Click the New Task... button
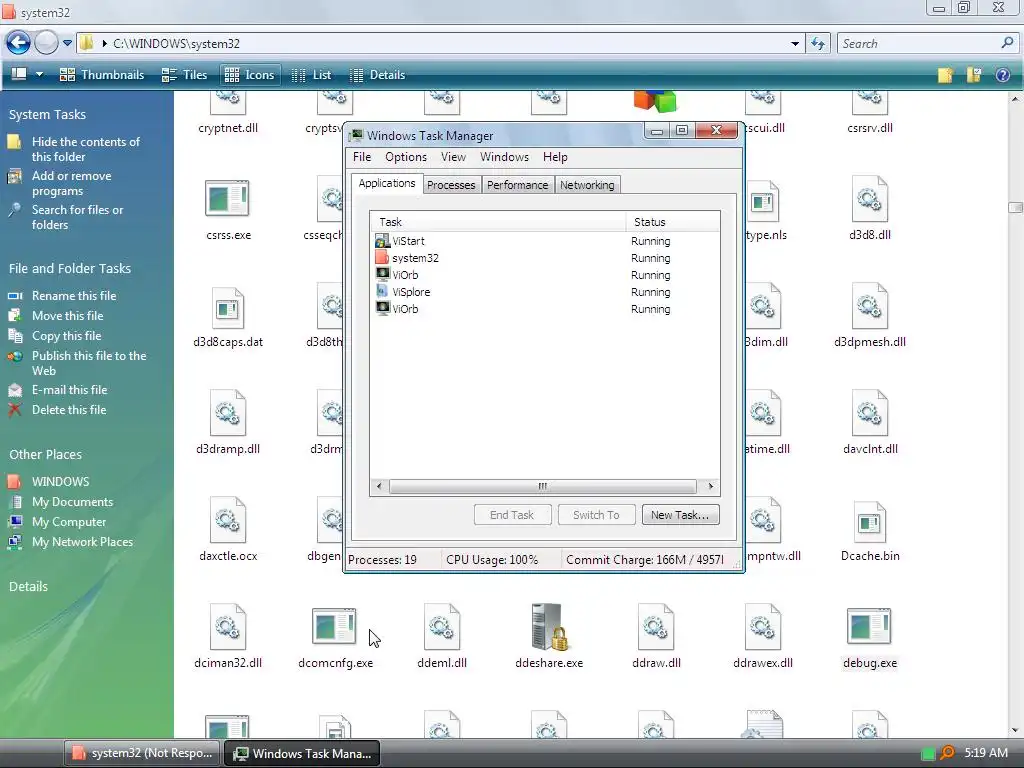Viewport: 1024px width, 768px height. (x=680, y=515)
